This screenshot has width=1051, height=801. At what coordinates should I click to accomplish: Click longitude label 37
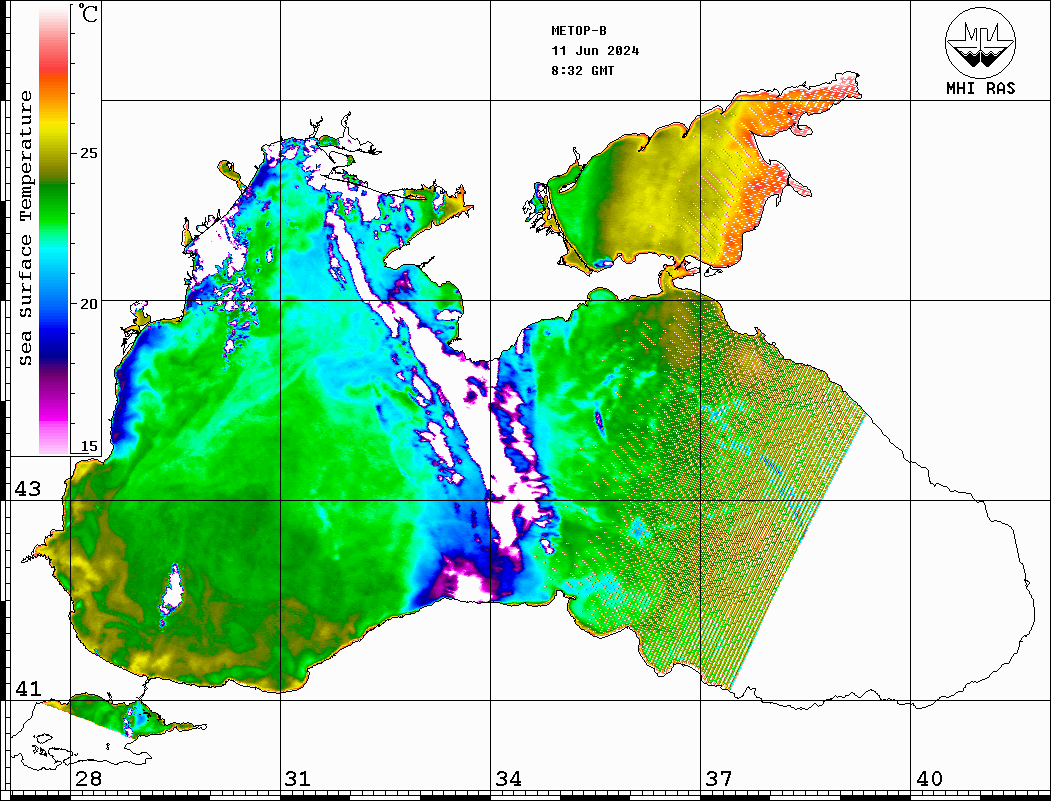719,778
